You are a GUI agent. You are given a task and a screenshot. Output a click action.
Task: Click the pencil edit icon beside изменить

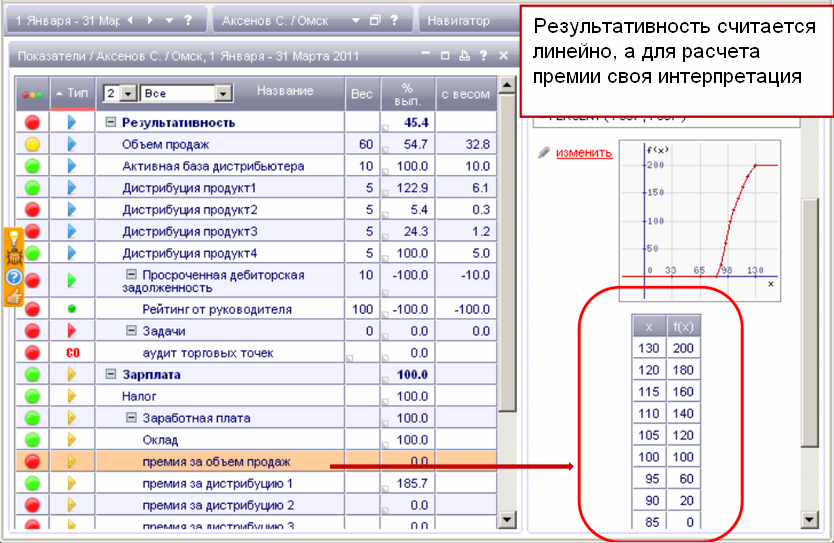pyautogui.click(x=544, y=153)
